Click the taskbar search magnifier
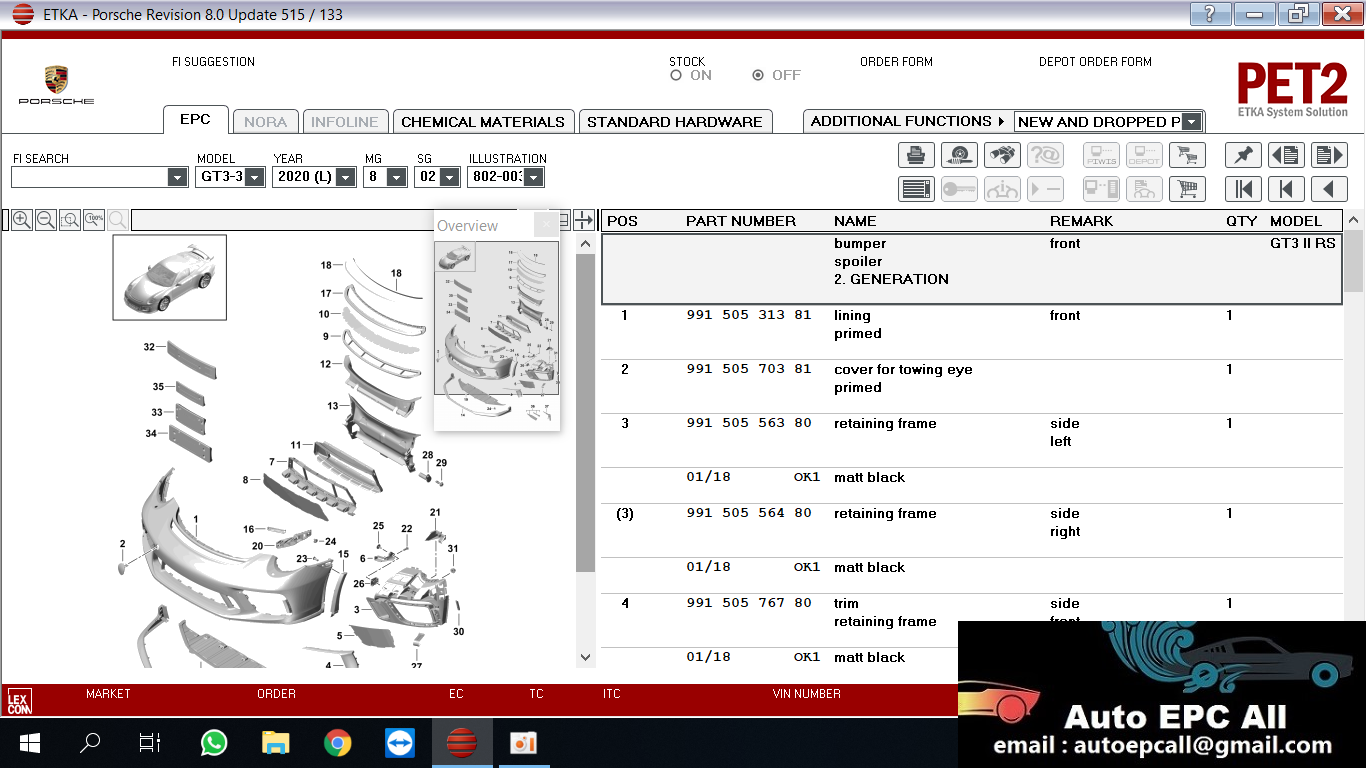This screenshot has width=1366, height=768. 90,743
